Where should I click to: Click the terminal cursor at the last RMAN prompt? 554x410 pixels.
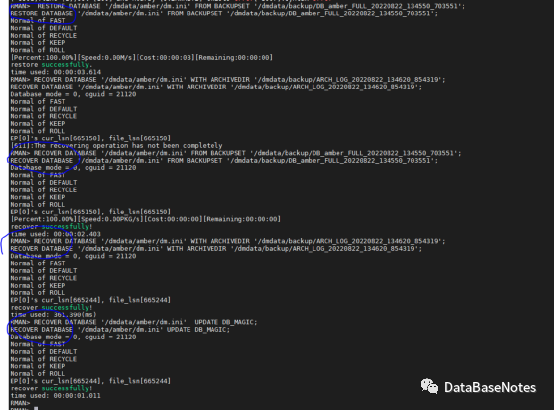[x=36, y=409]
